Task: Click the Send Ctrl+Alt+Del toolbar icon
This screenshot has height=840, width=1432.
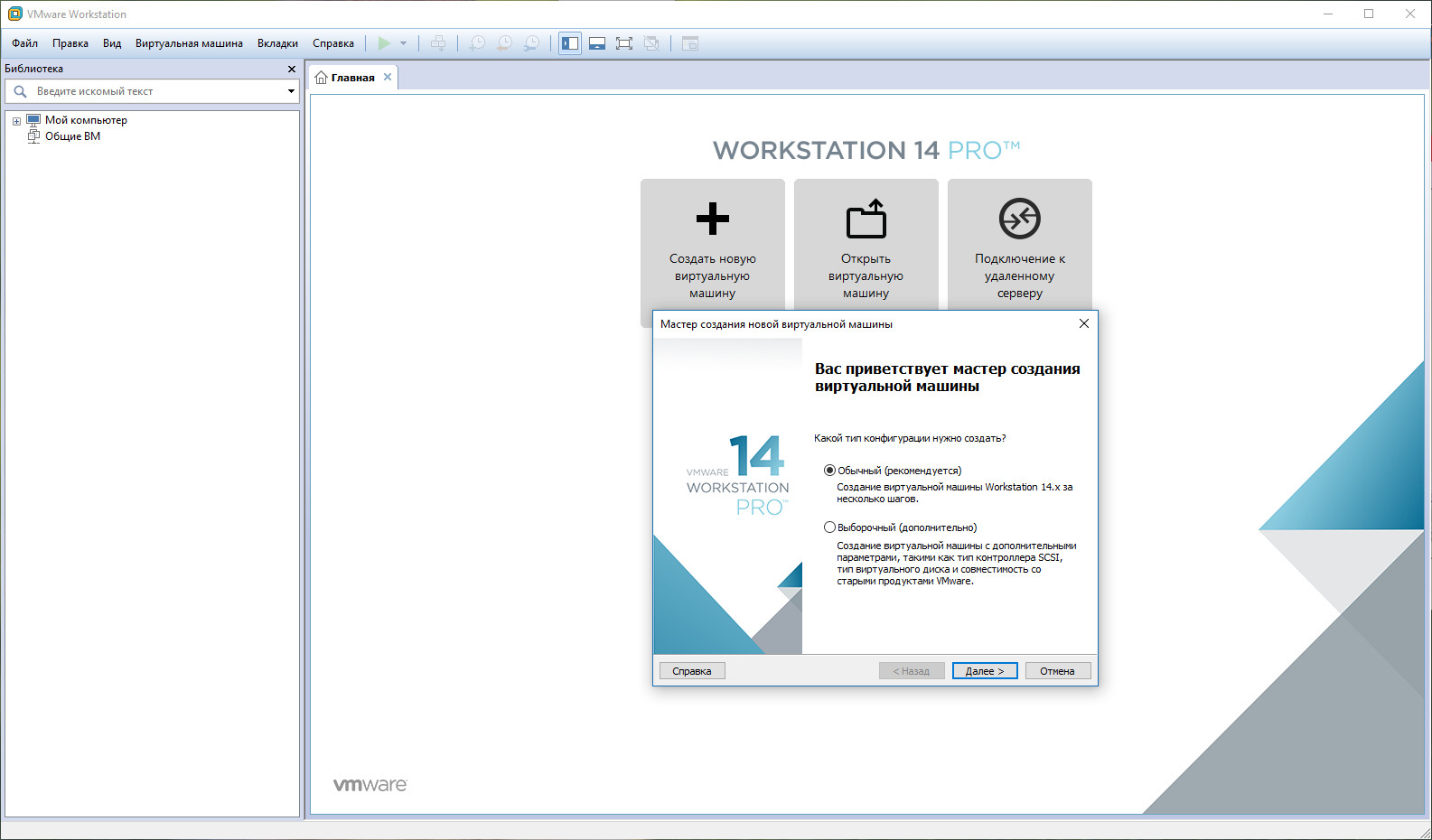Action: coord(438,43)
